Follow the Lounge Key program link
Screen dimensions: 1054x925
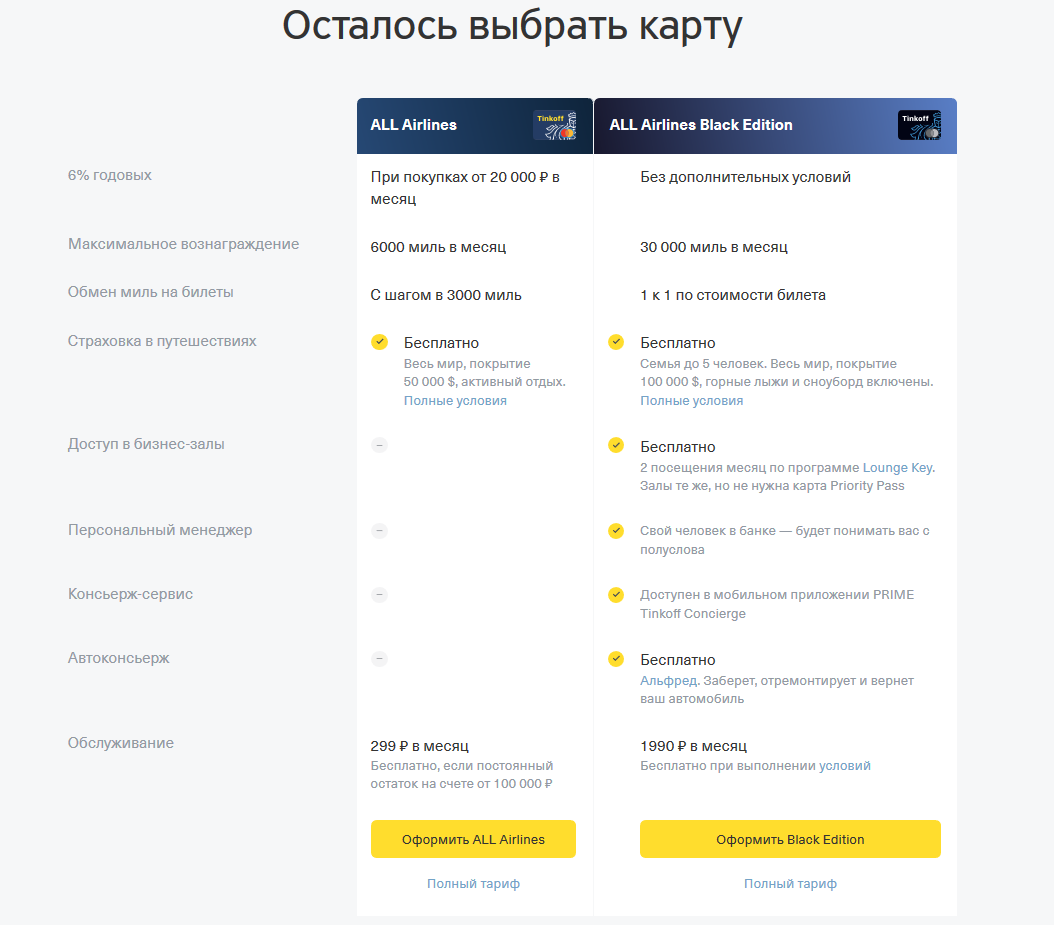tap(897, 467)
